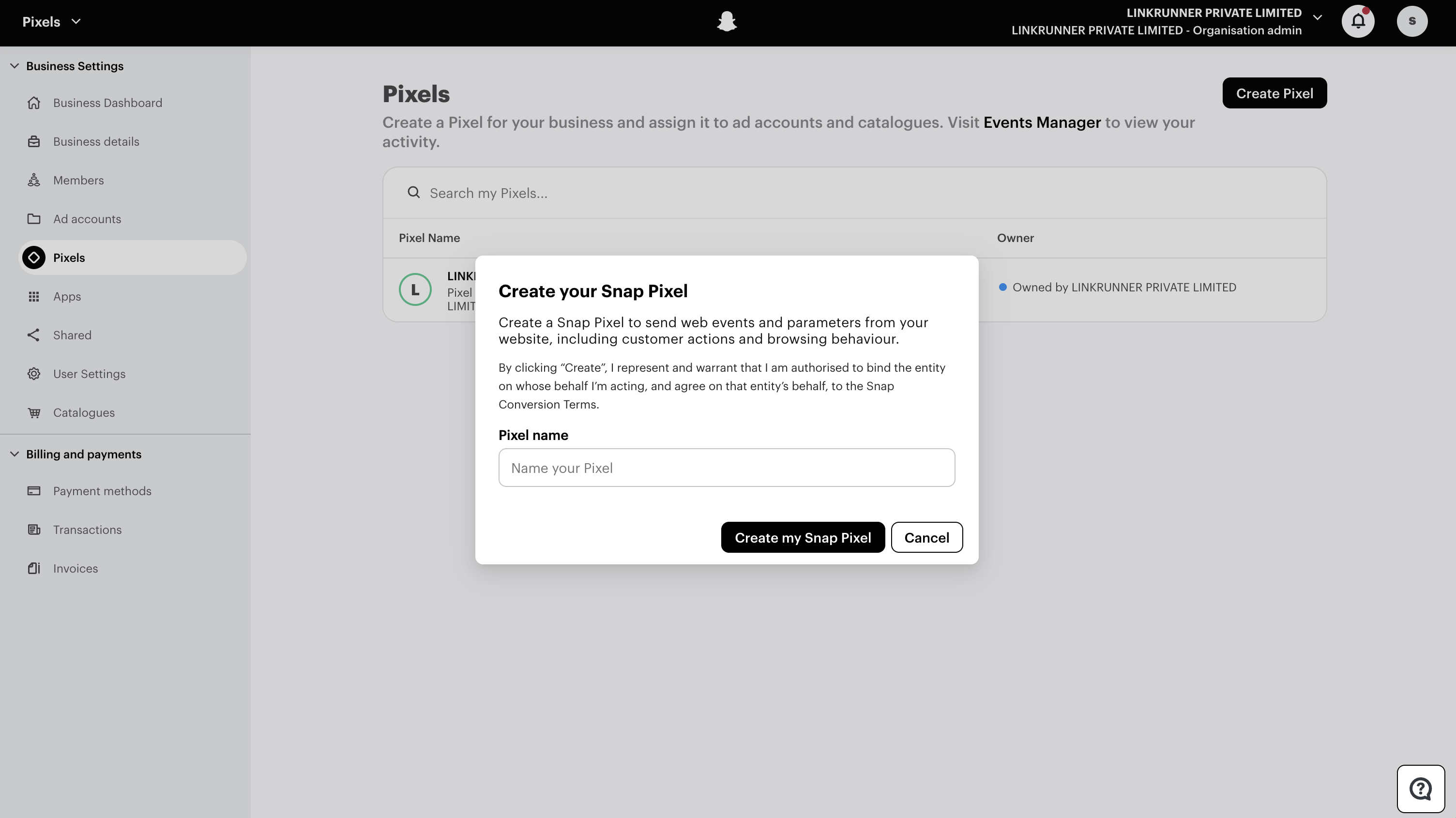Cancel the Snap Pixel dialog
Image resolution: width=1456 pixels, height=818 pixels.
(x=926, y=538)
